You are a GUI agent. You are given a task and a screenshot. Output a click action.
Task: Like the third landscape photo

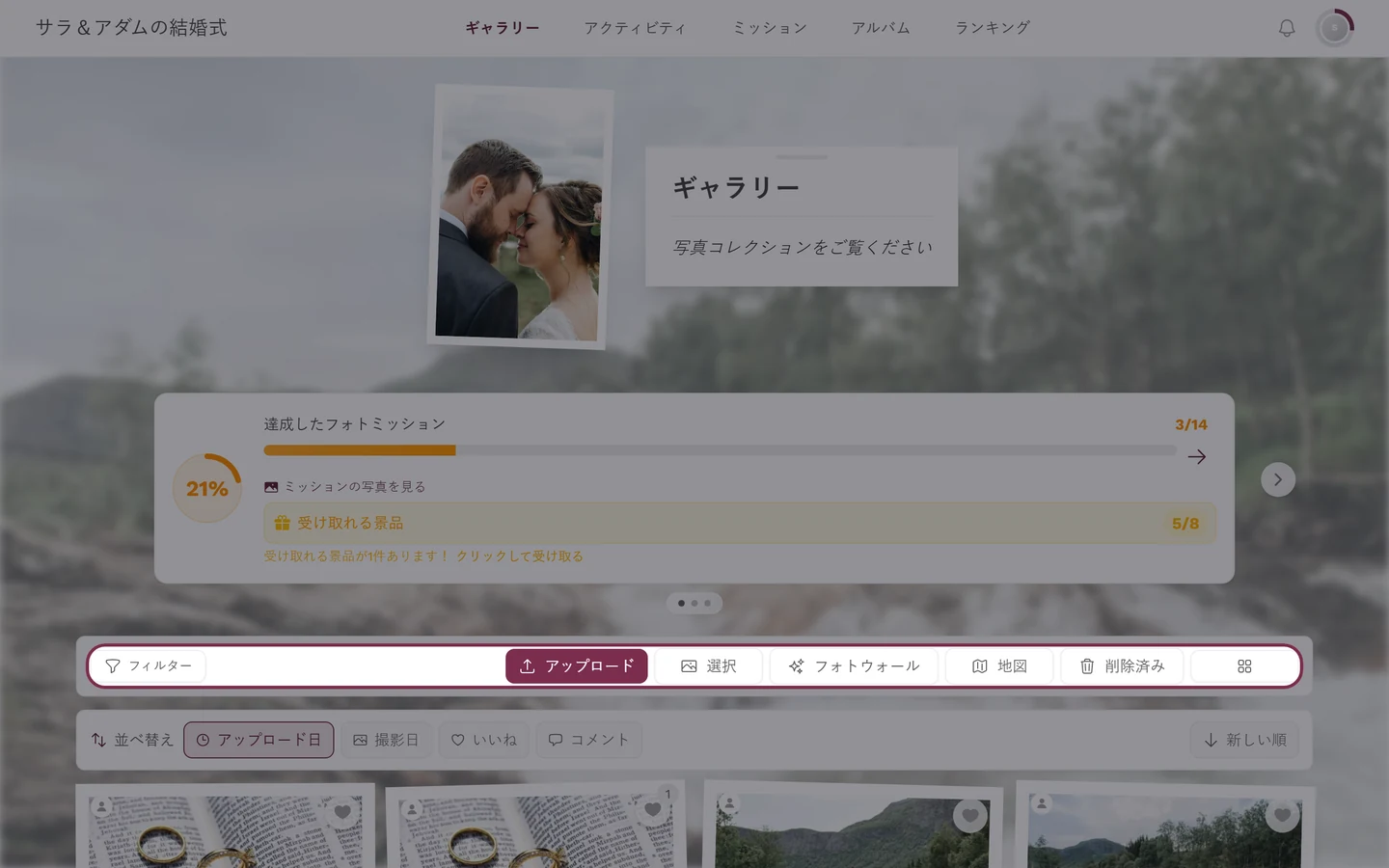point(970,816)
